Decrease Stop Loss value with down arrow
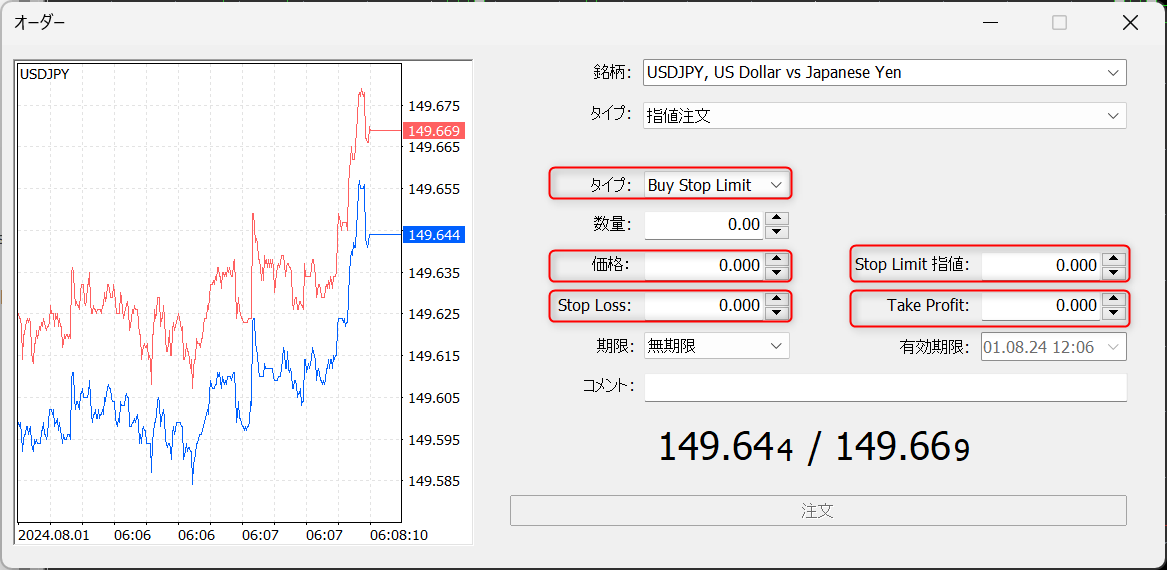 tap(777, 312)
